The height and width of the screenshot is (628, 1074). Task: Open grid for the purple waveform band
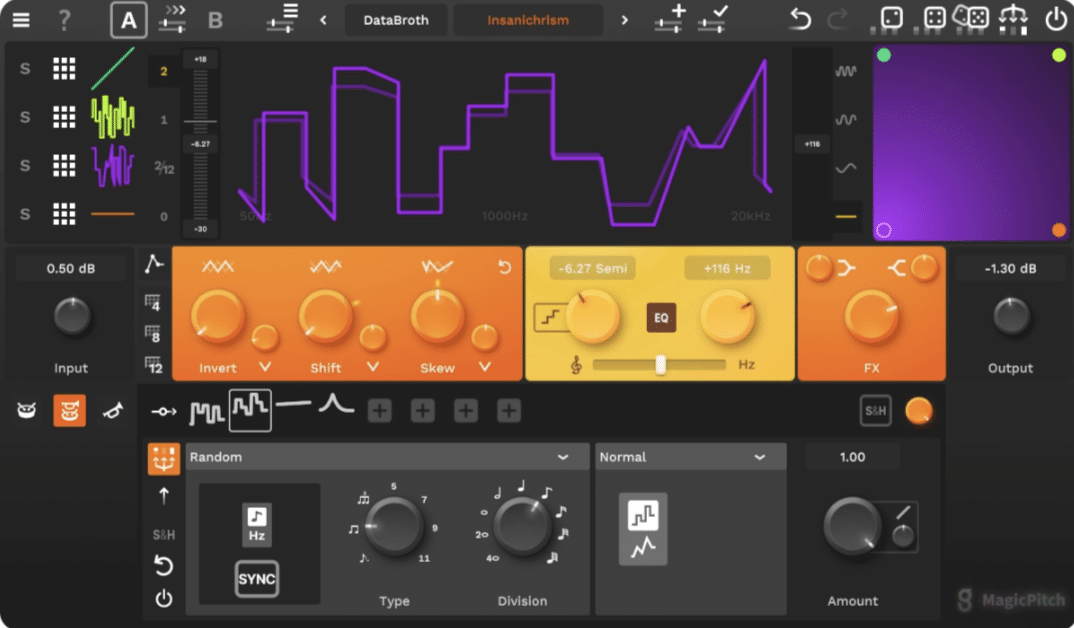tap(64, 166)
